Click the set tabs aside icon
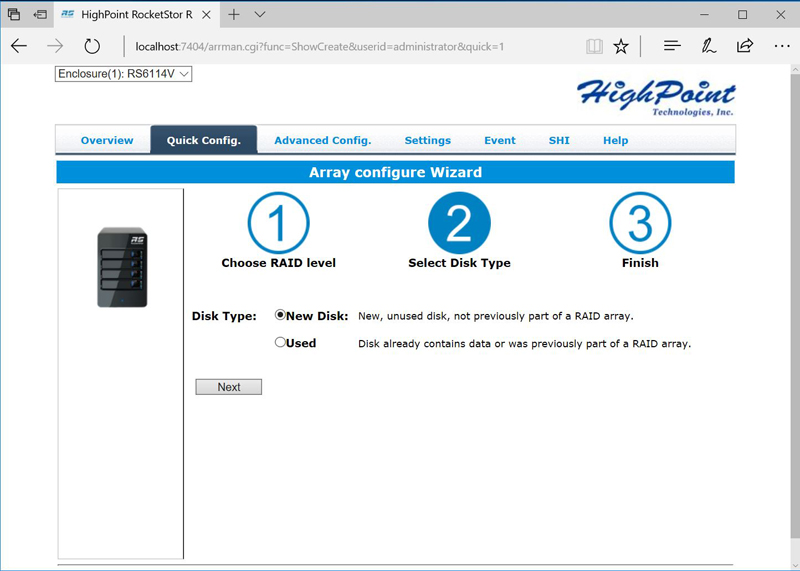This screenshot has height=571, width=800. [40, 14]
